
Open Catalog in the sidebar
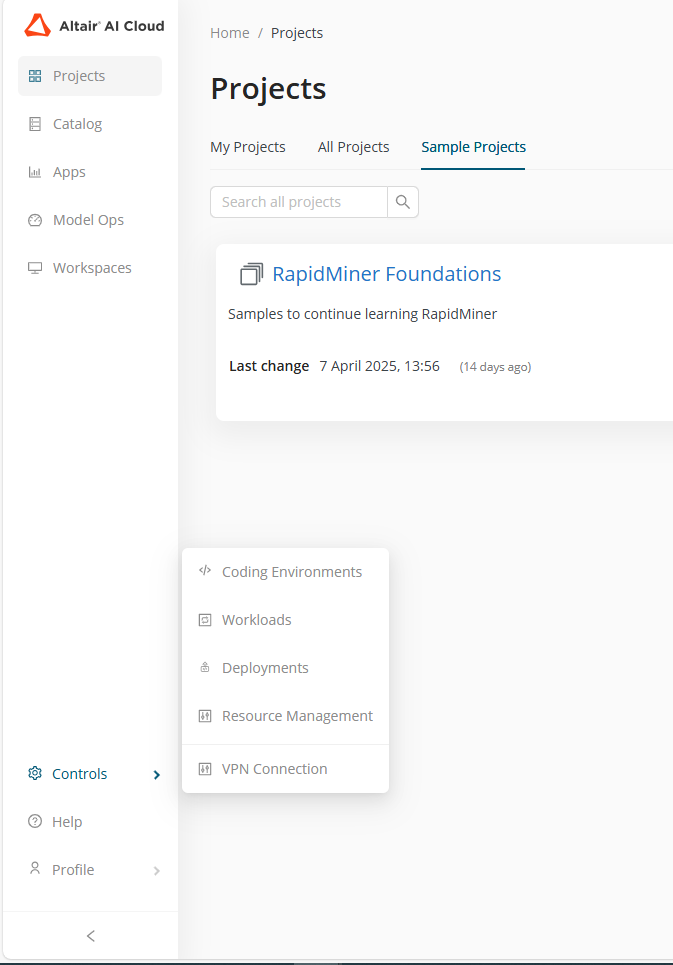point(90,124)
